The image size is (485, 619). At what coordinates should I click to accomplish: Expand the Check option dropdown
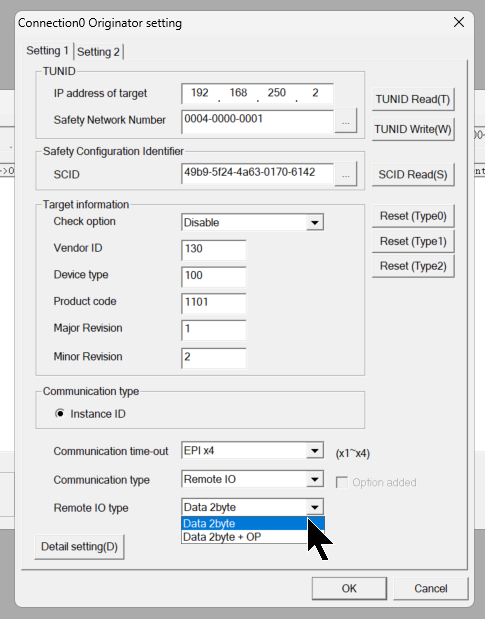[x=315, y=222]
